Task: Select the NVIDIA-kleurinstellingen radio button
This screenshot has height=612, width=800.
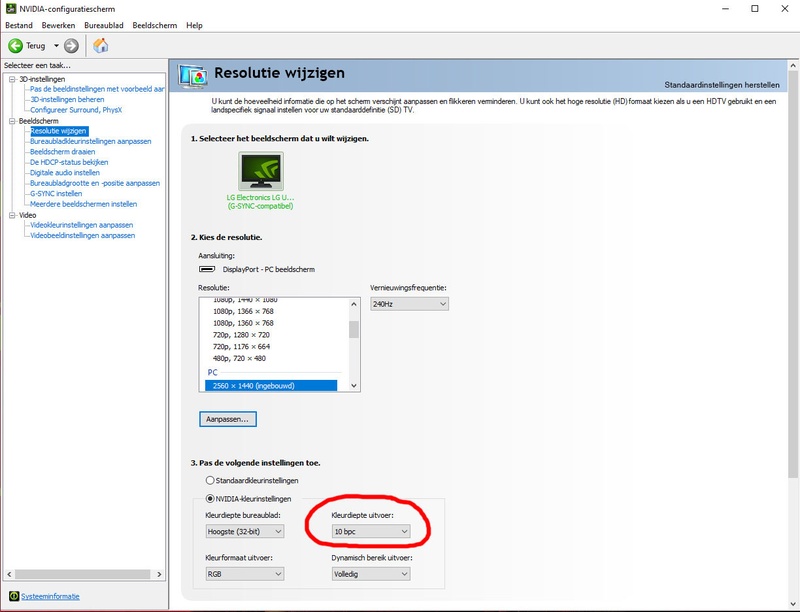Action: pos(210,499)
